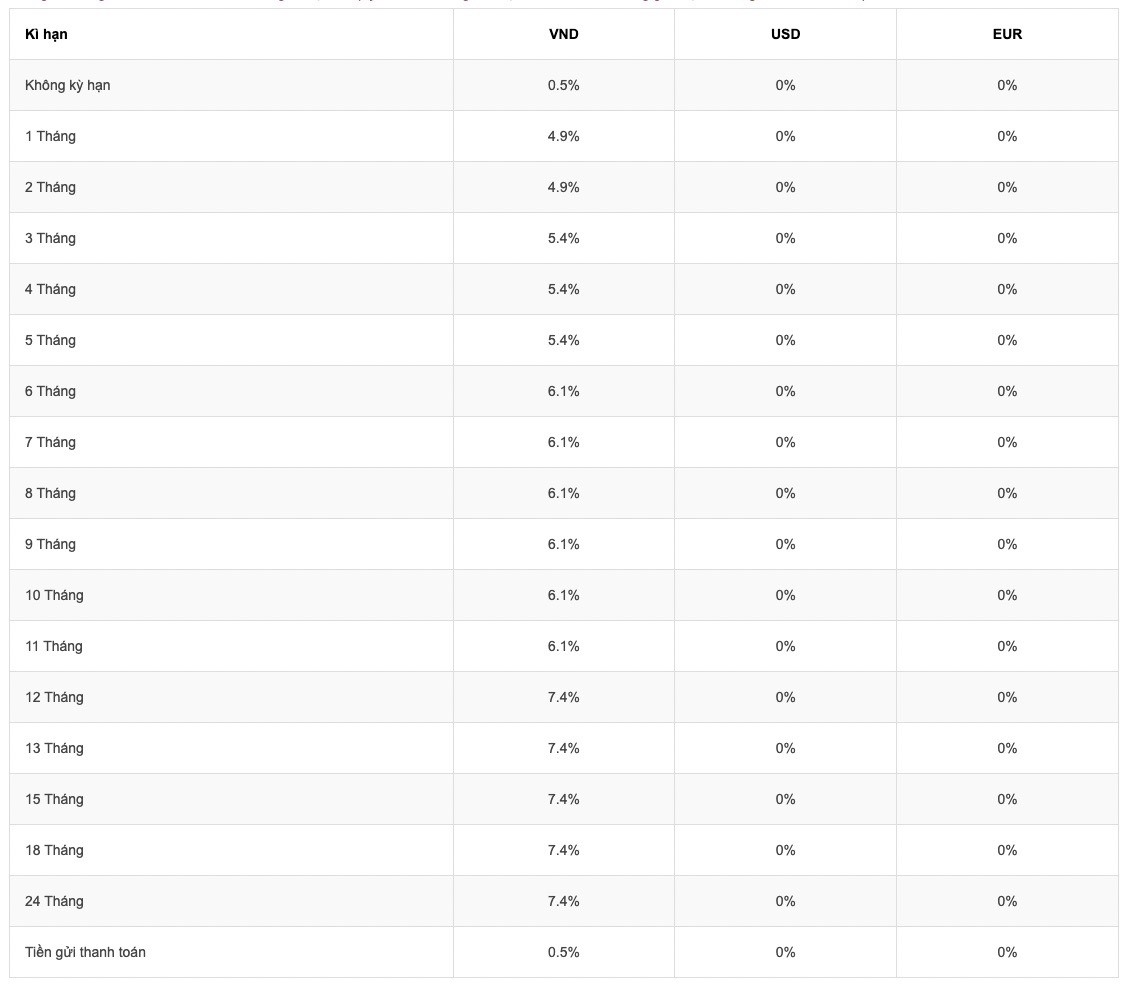
Task: Select the "Không kỳ hạn" row label
Action: click(67, 85)
